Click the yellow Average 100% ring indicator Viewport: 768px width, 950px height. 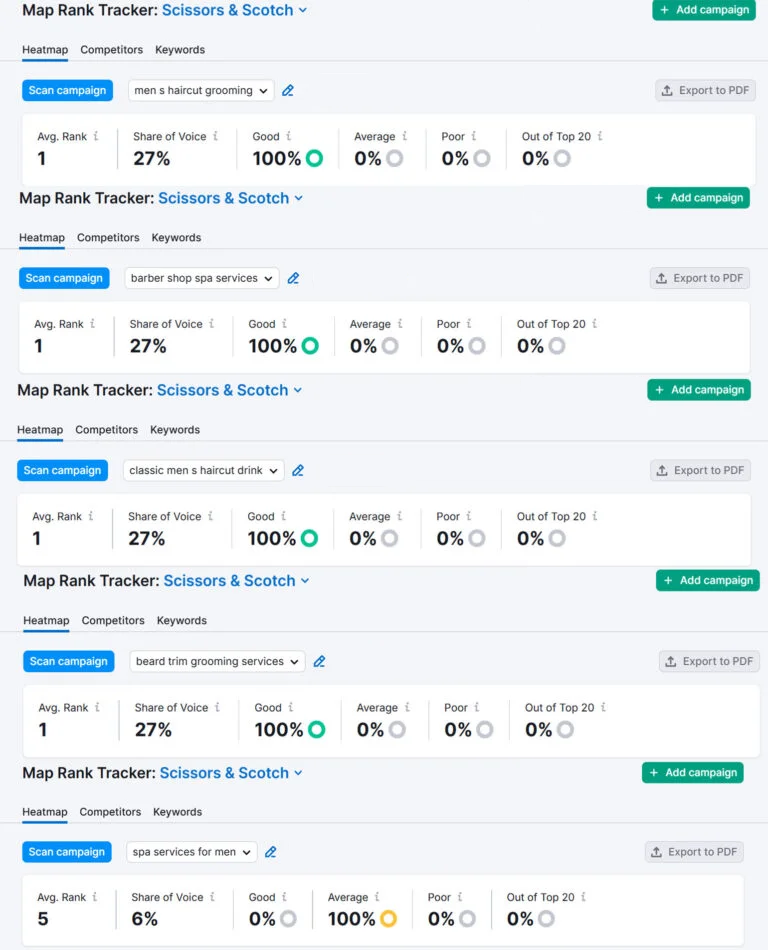[388, 919]
